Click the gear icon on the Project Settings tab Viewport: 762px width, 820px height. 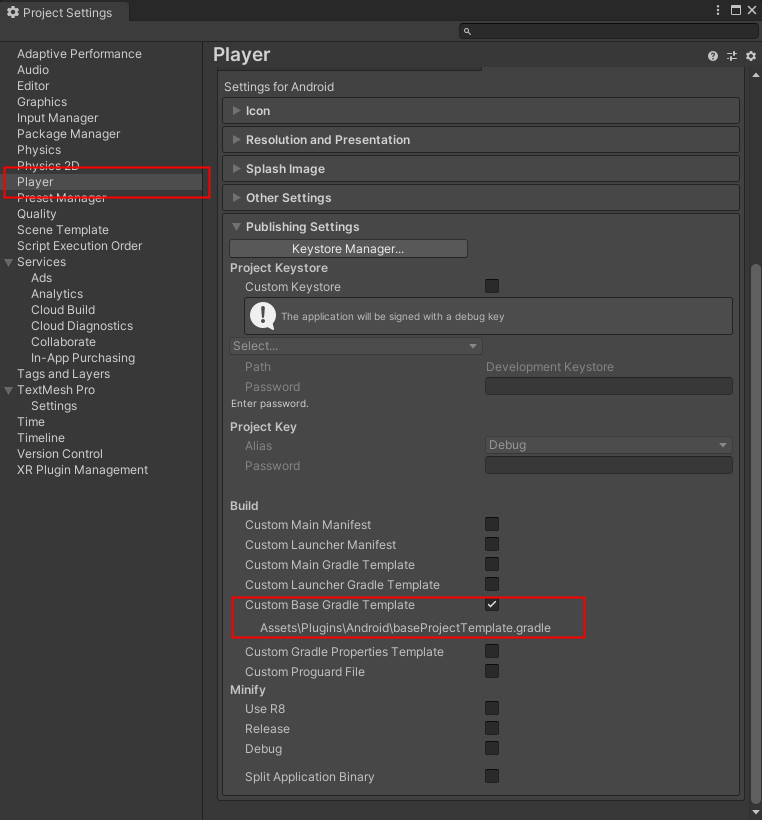pos(13,12)
